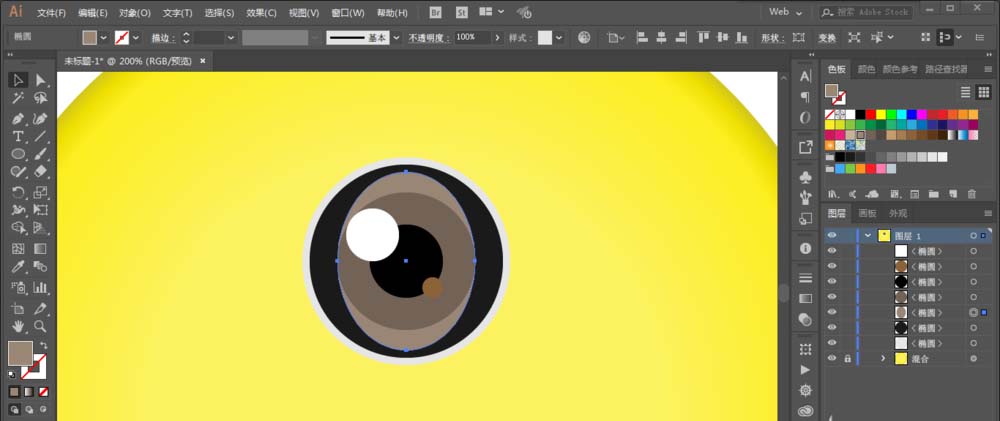The height and width of the screenshot is (421, 1000).
Task: Select the Hand tool
Action: coord(18,327)
